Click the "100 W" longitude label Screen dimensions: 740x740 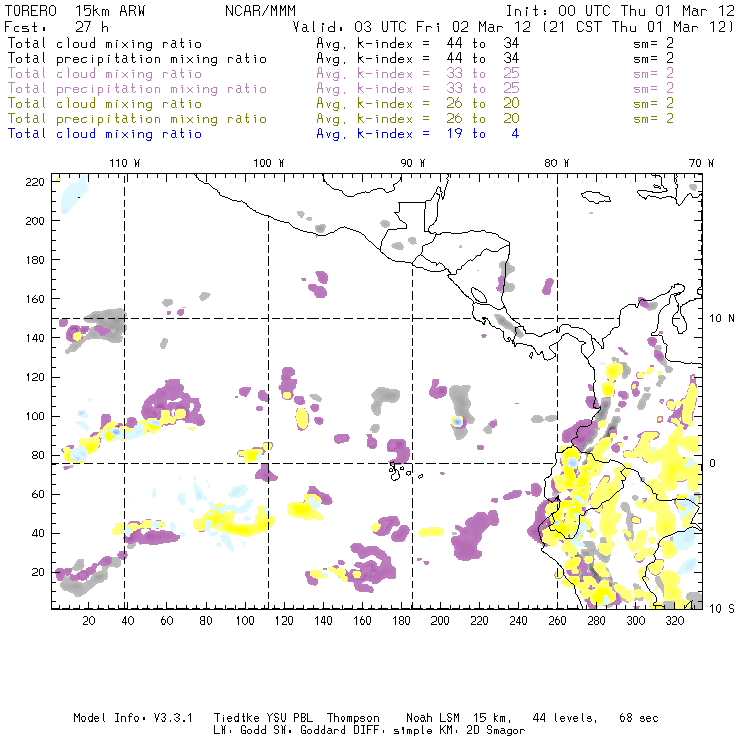[269, 163]
